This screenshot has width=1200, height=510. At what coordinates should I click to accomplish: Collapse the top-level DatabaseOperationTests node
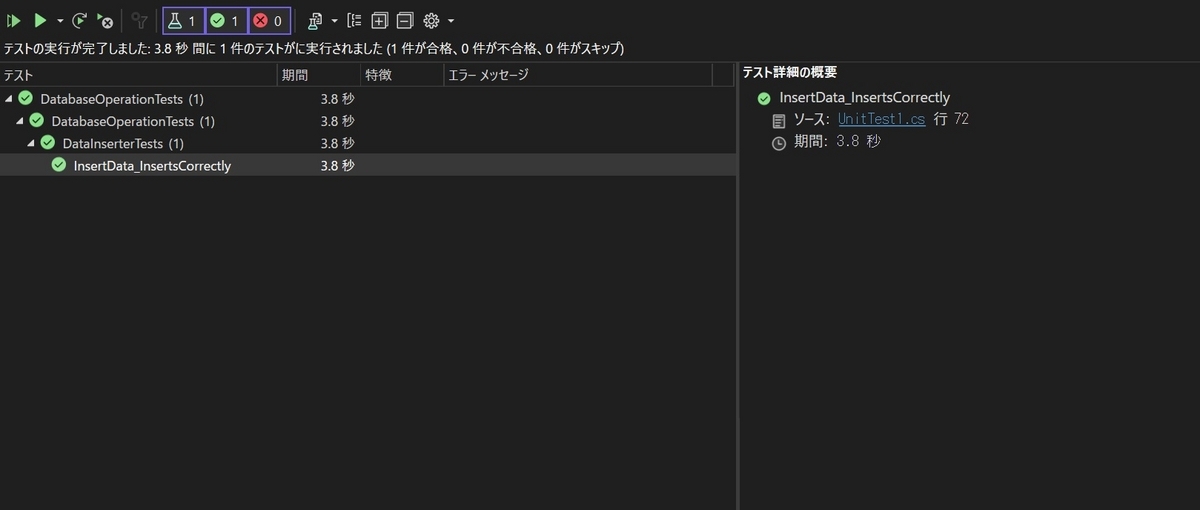coord(9,99)
